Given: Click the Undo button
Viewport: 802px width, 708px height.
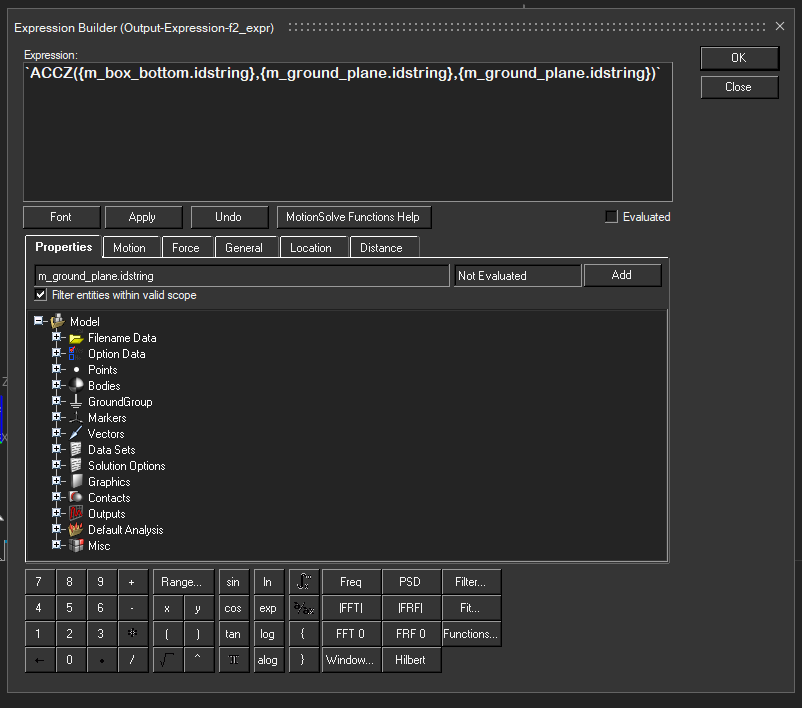Looking at the screenshot, I should [x=229, y=217].
